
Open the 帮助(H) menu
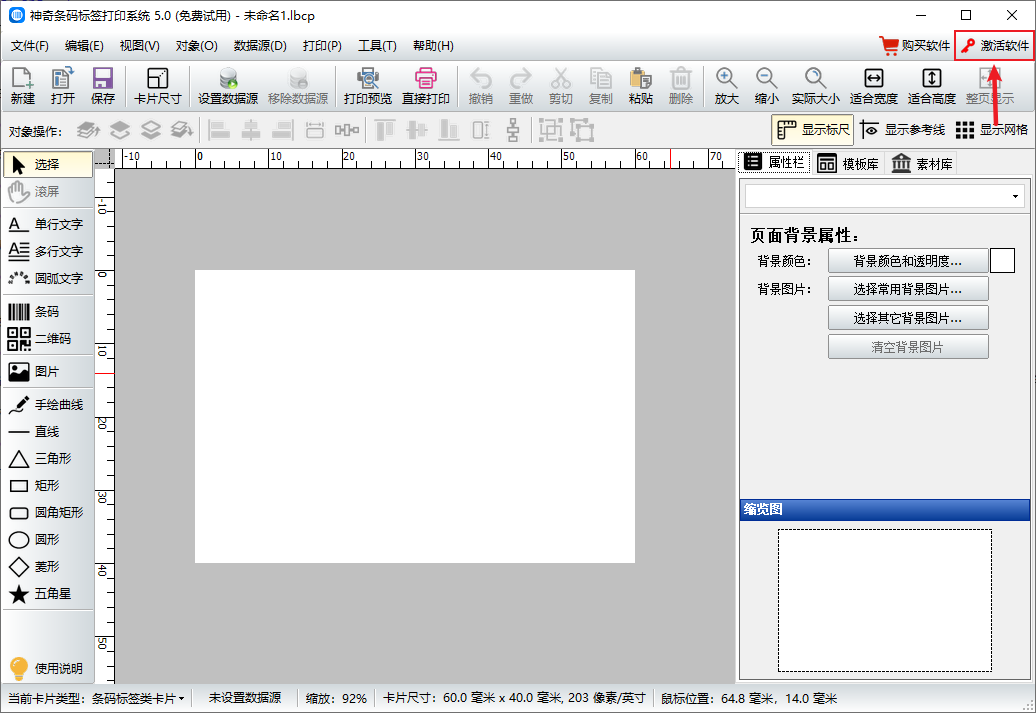coord(433,46)
